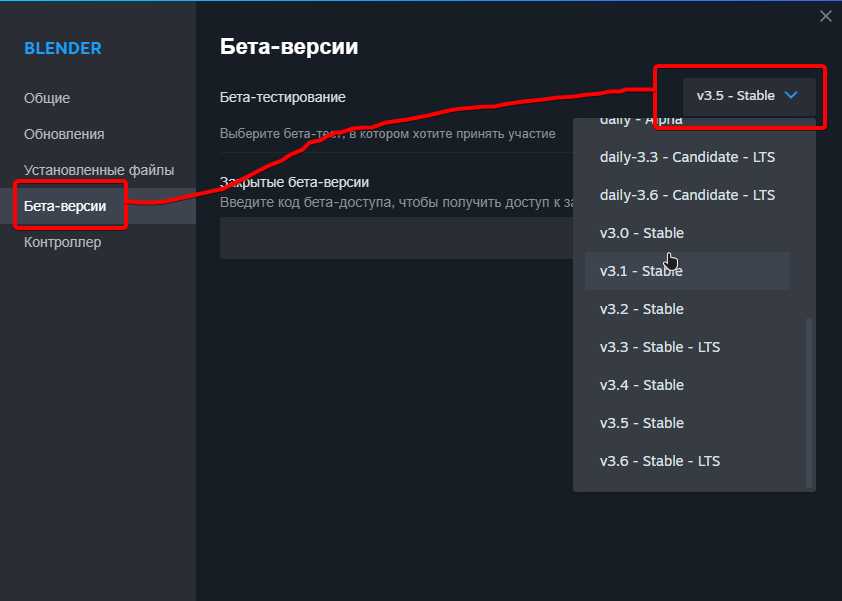Close the Blender properties dialog
The height and width of the screenshot is (601, 842).
tap(825, 16)
